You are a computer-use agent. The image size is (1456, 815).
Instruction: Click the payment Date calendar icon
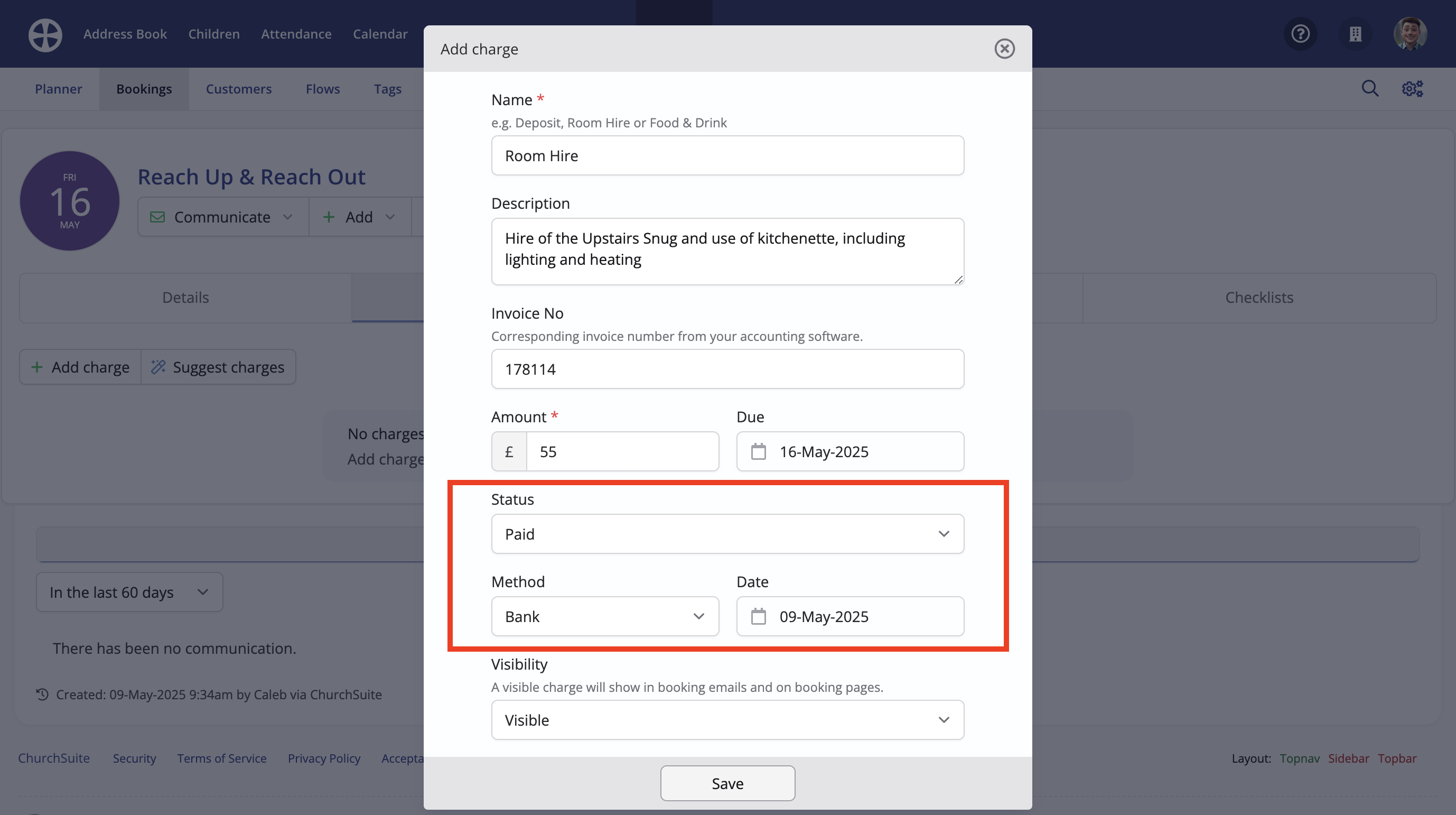click(x=758, y=616)
